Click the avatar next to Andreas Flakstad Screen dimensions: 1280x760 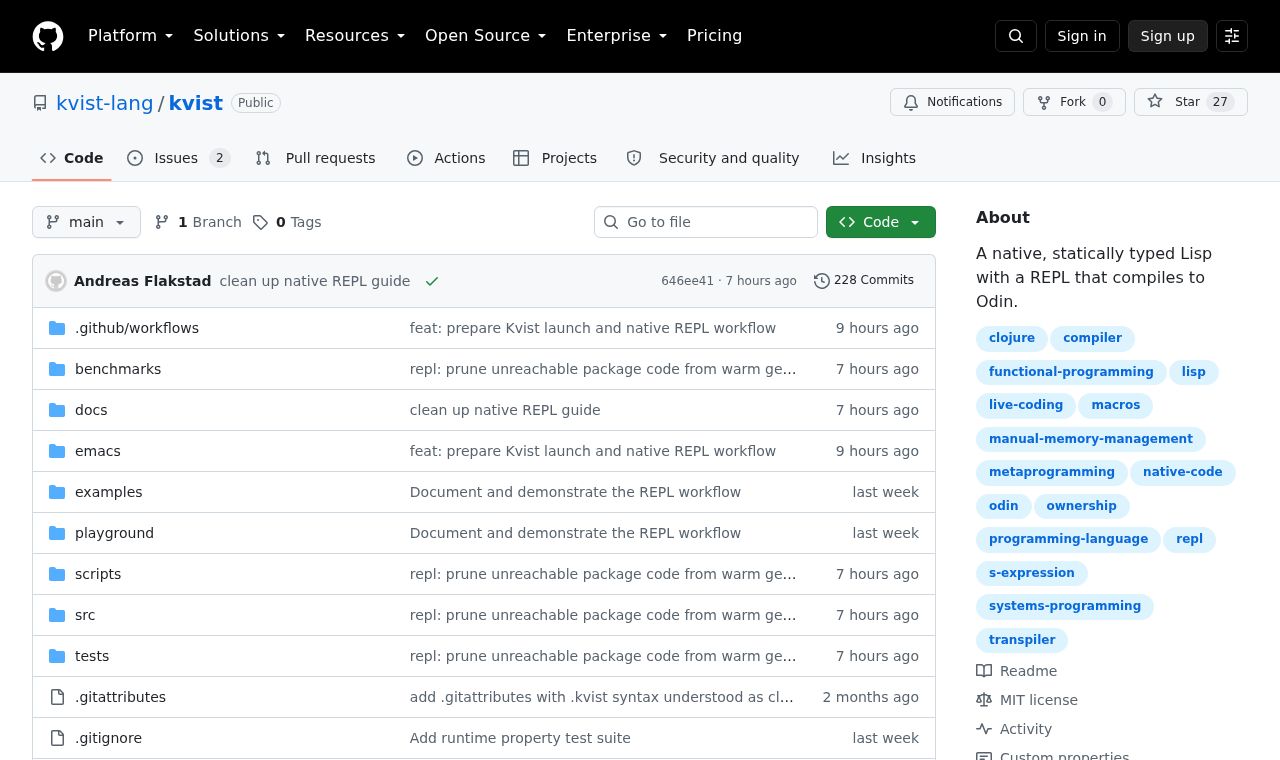pyautogui.click(x=56, y=281)
